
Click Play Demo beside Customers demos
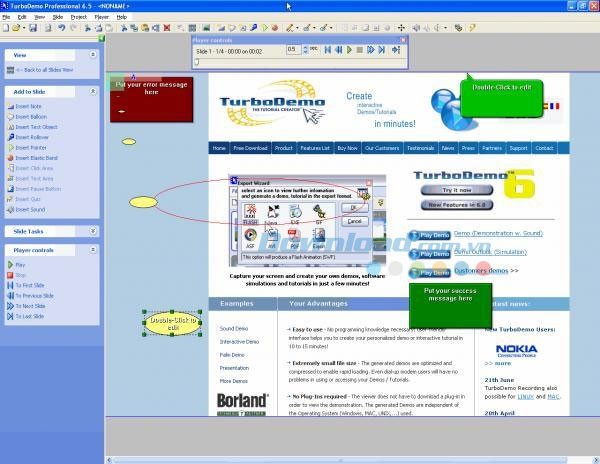430,273
